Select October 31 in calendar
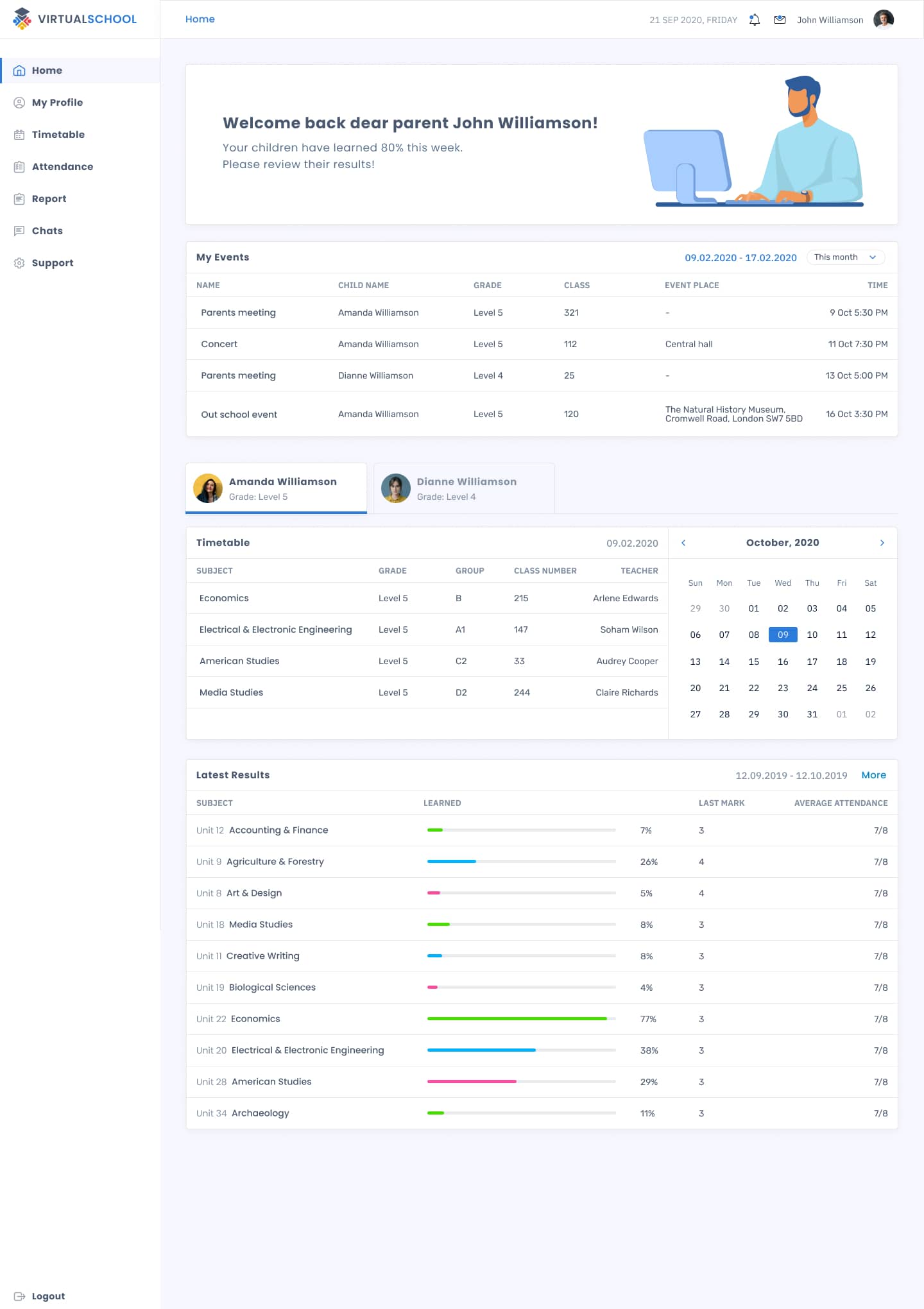 coord(812,714)
